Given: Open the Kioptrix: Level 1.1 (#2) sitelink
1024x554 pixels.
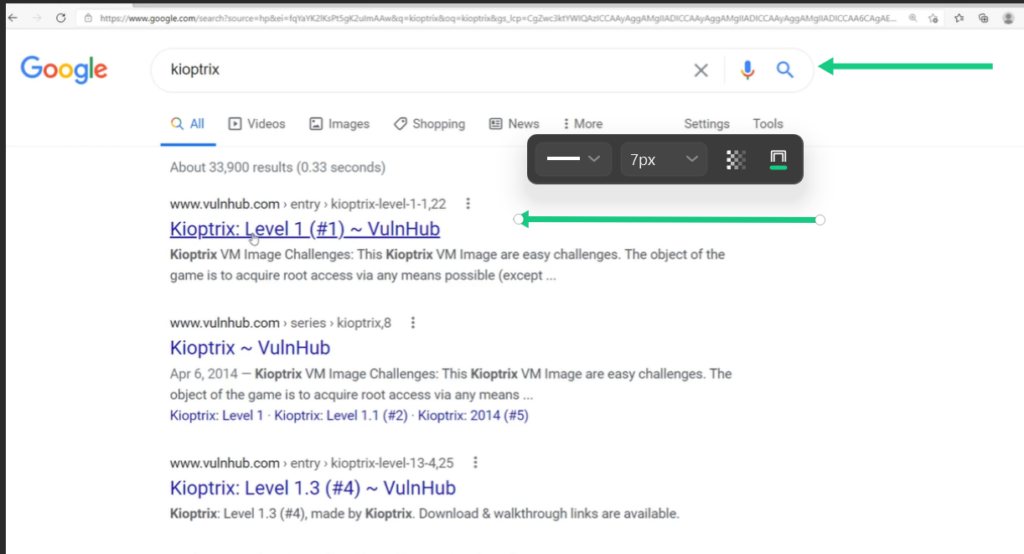Looking at the screenshot, I should click(341, 416).
